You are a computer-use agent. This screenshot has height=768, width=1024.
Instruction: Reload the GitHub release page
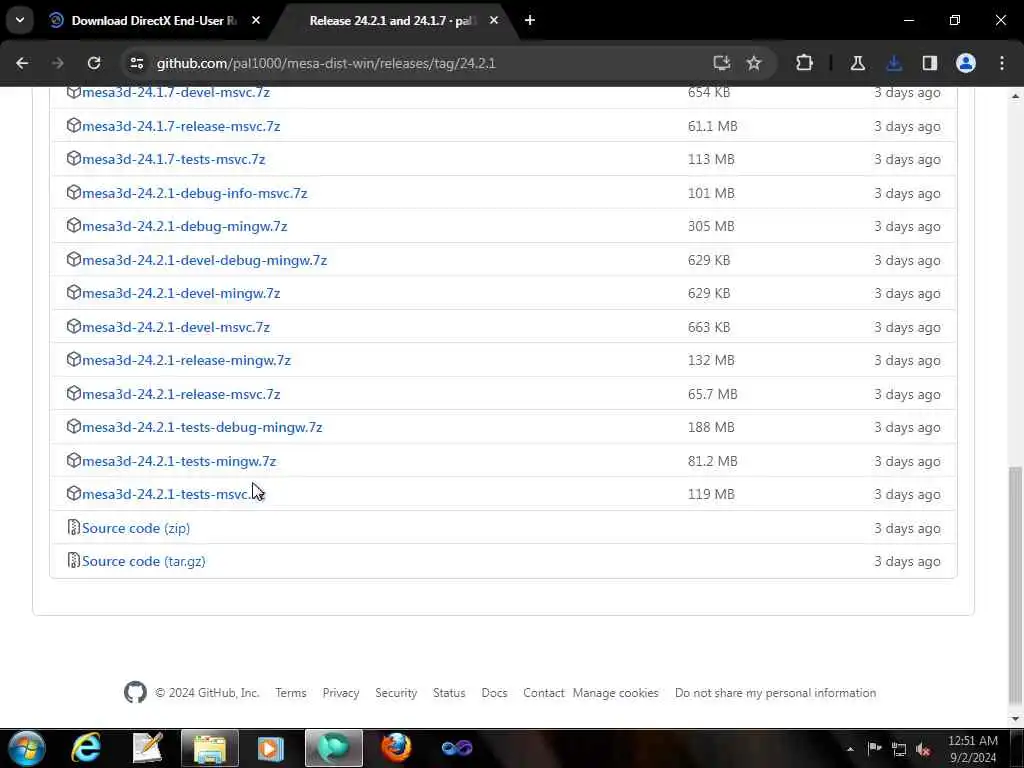click(x=94, y=63)
